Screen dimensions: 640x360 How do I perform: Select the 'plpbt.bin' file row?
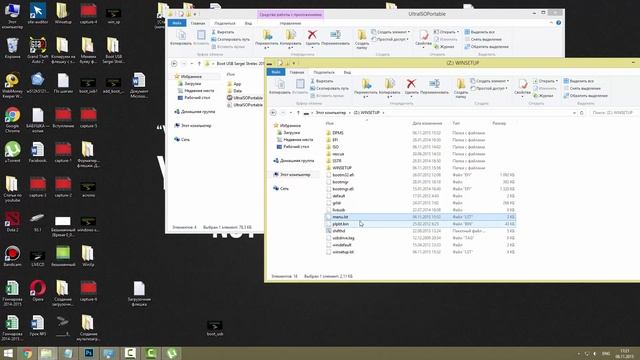pyautogui.click(x=420, y=224)
